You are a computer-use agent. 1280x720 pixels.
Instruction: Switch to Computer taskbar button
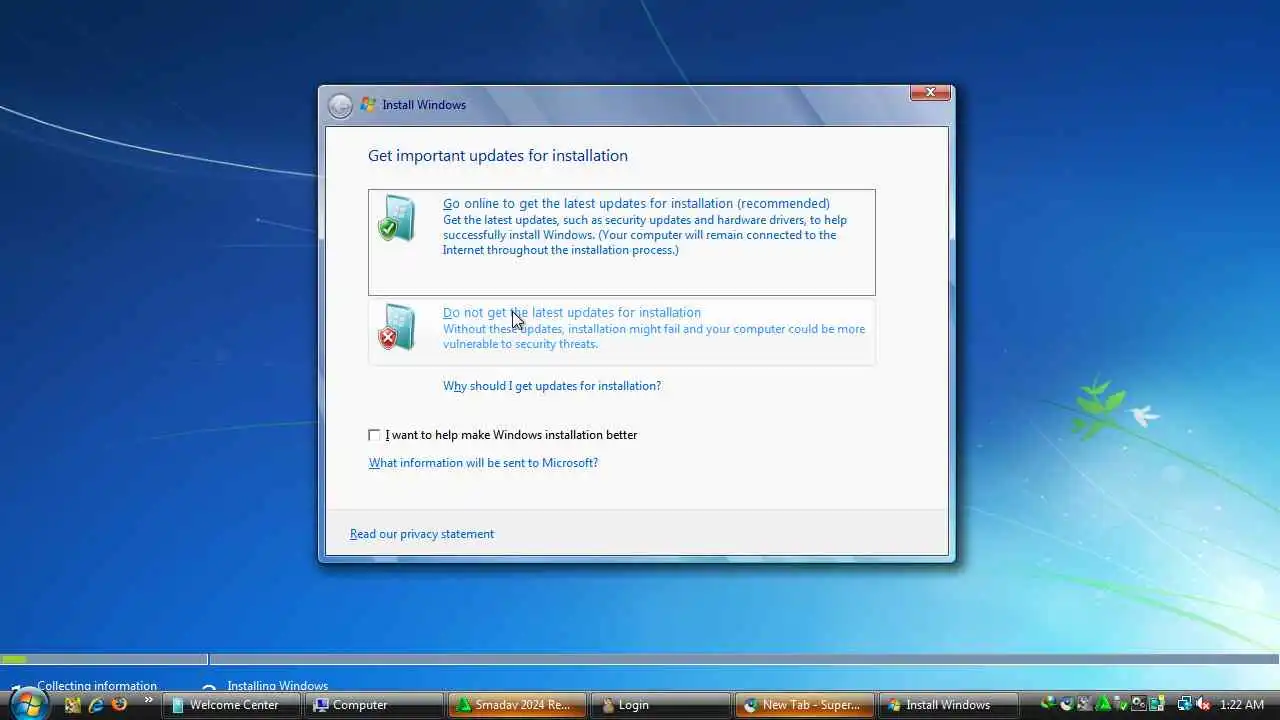click(375, 705)
